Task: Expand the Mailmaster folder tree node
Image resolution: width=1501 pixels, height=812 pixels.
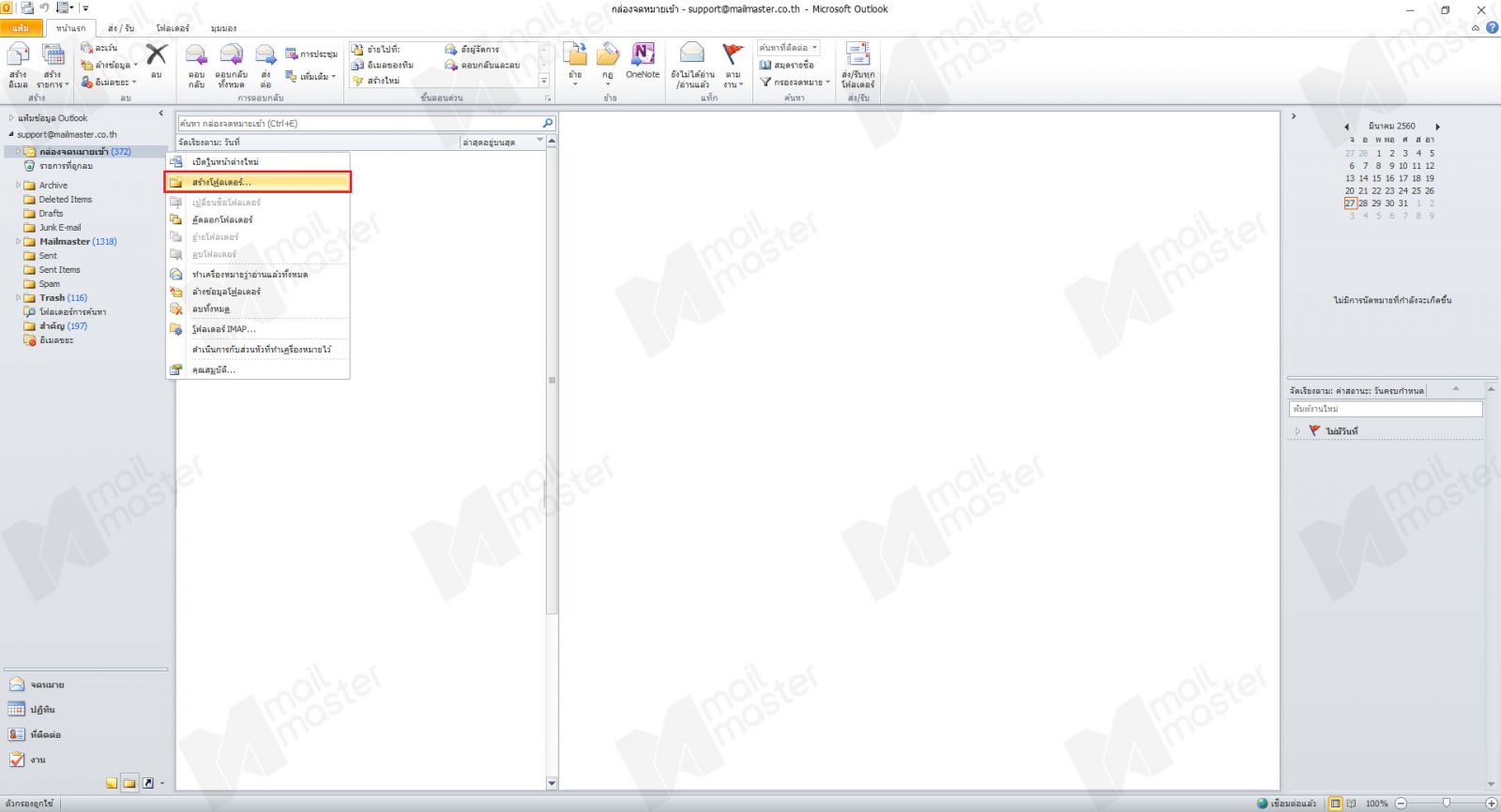Action: tap(18, 242)
